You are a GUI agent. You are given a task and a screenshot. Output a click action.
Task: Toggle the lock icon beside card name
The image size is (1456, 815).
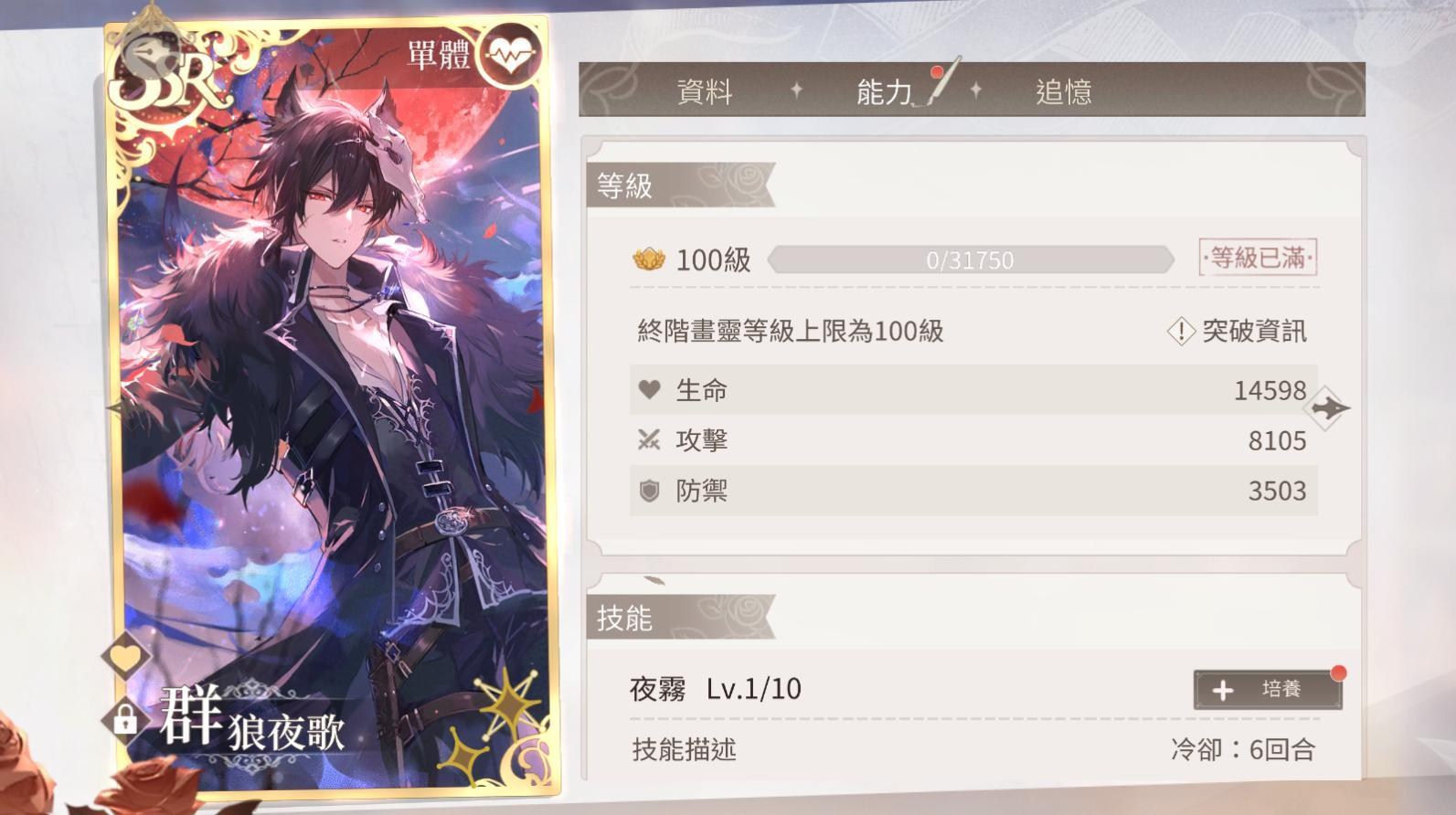[x=125, y=720]
